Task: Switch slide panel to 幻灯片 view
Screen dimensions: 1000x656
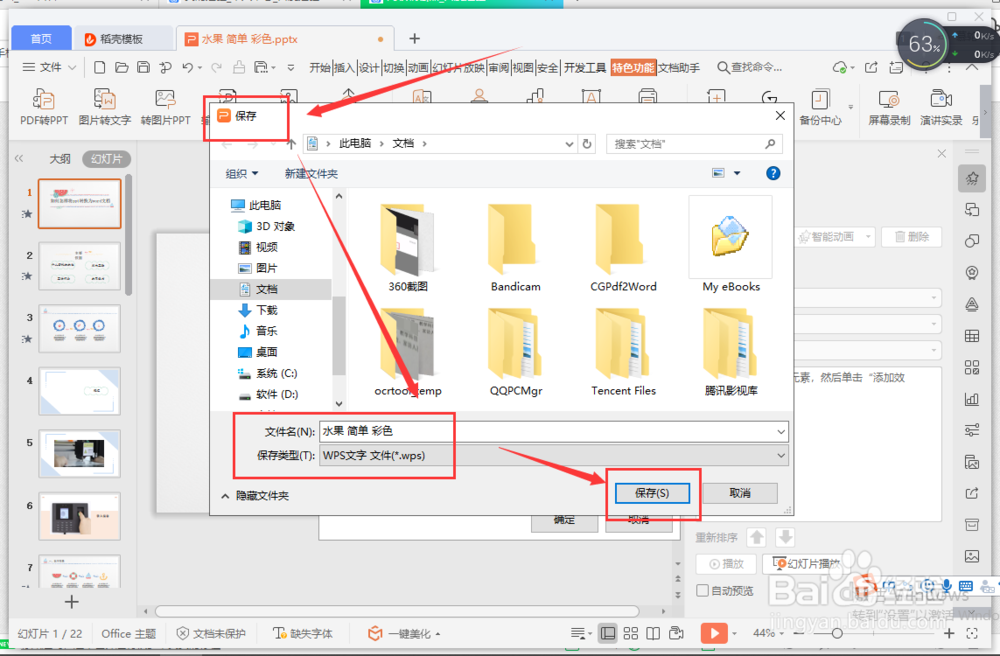Action: (x=106, y=159)
